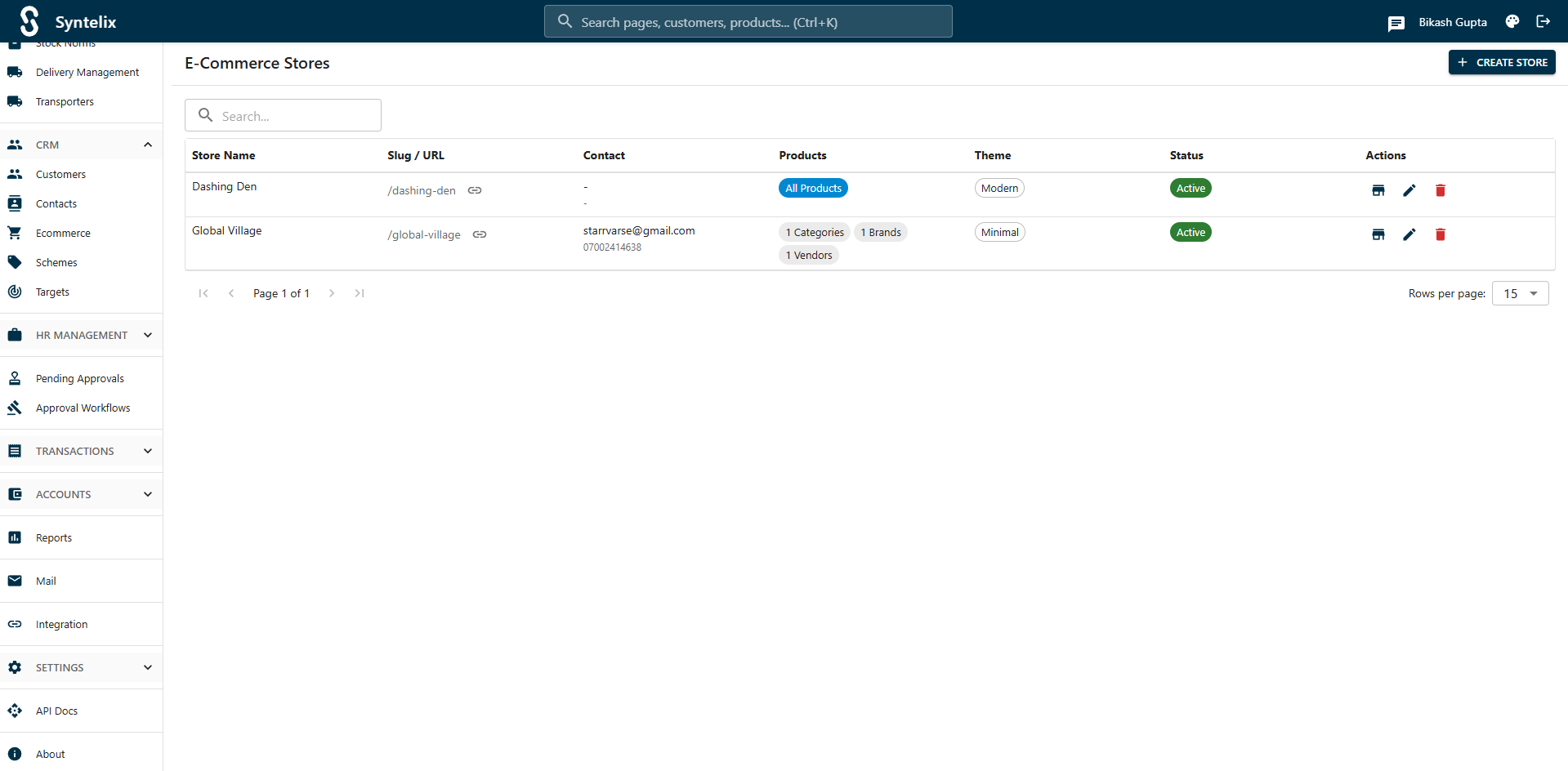Viewport: 1568px width, 771px height.
Task: Open the Rows per page dropdown
Action: click(x=1520, y=293)
